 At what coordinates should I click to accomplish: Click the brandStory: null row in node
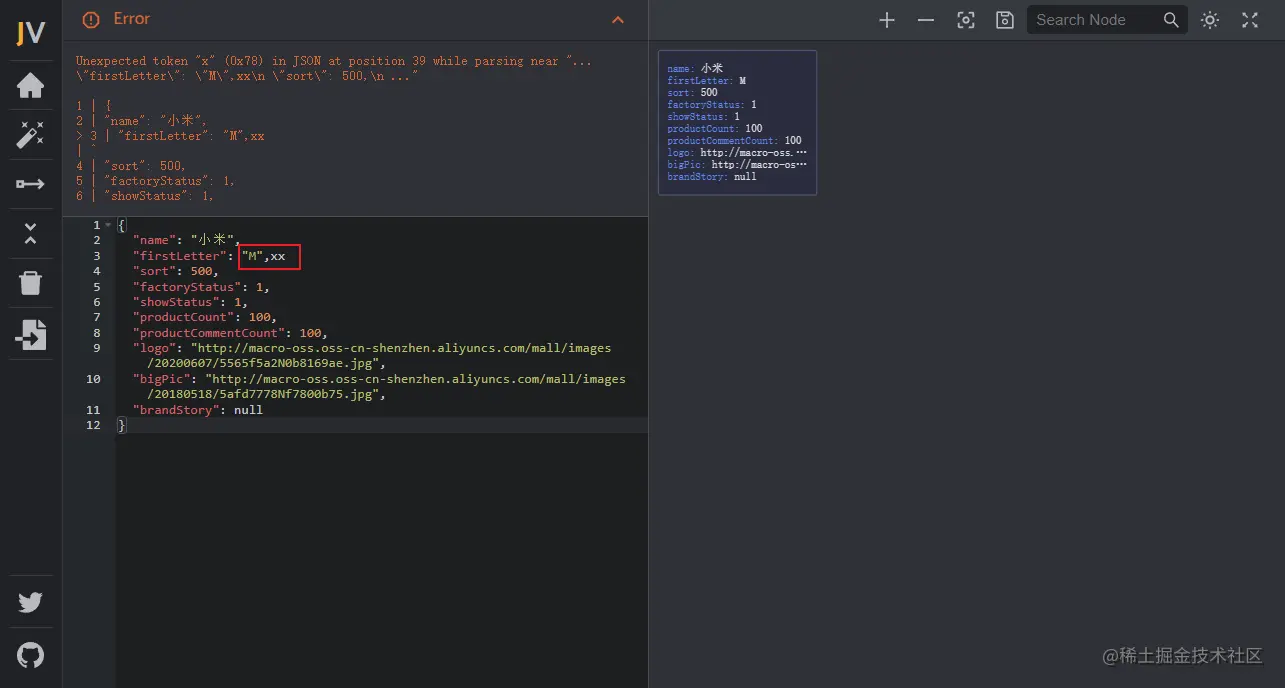point(712,177)
